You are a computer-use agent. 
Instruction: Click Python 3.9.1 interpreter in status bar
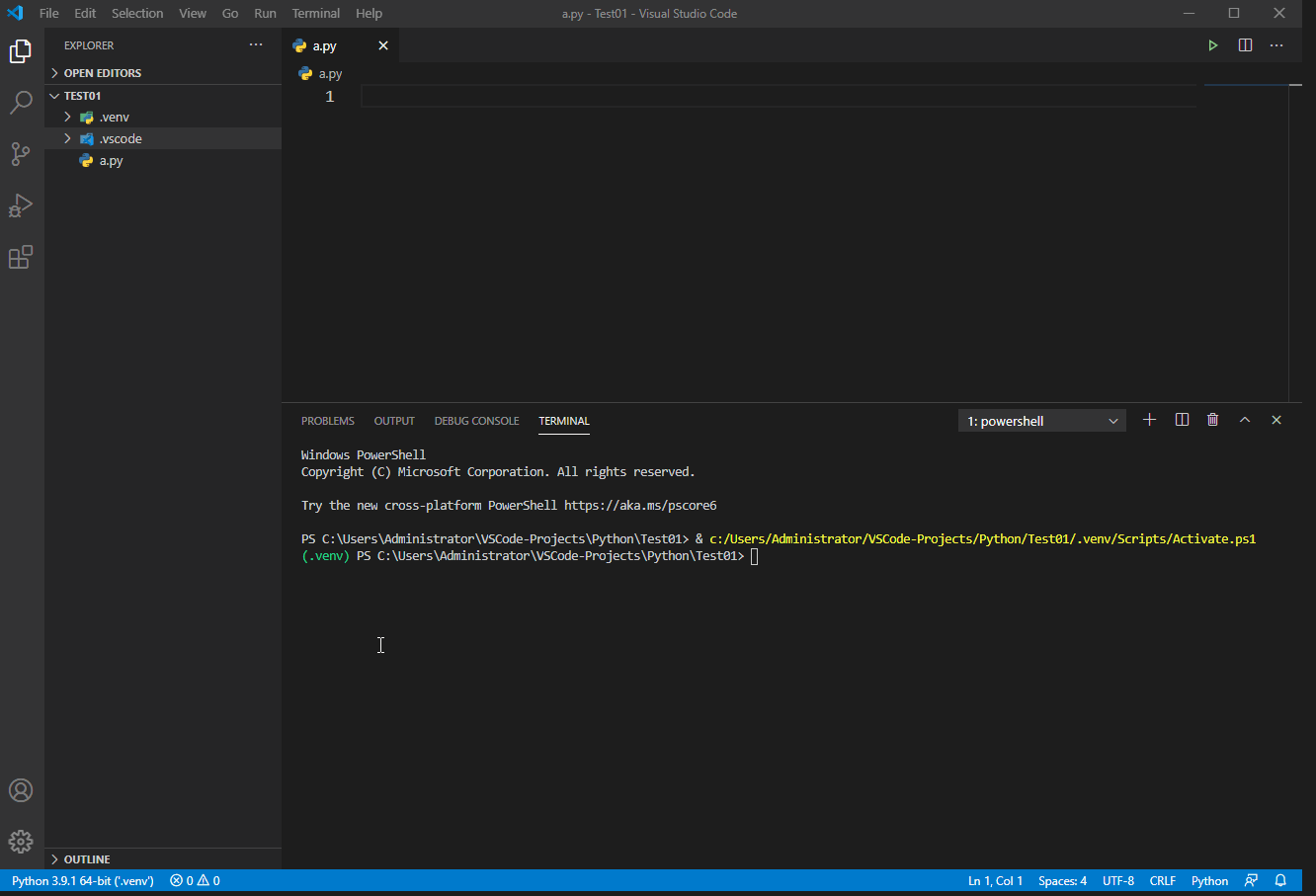point(83,881)
